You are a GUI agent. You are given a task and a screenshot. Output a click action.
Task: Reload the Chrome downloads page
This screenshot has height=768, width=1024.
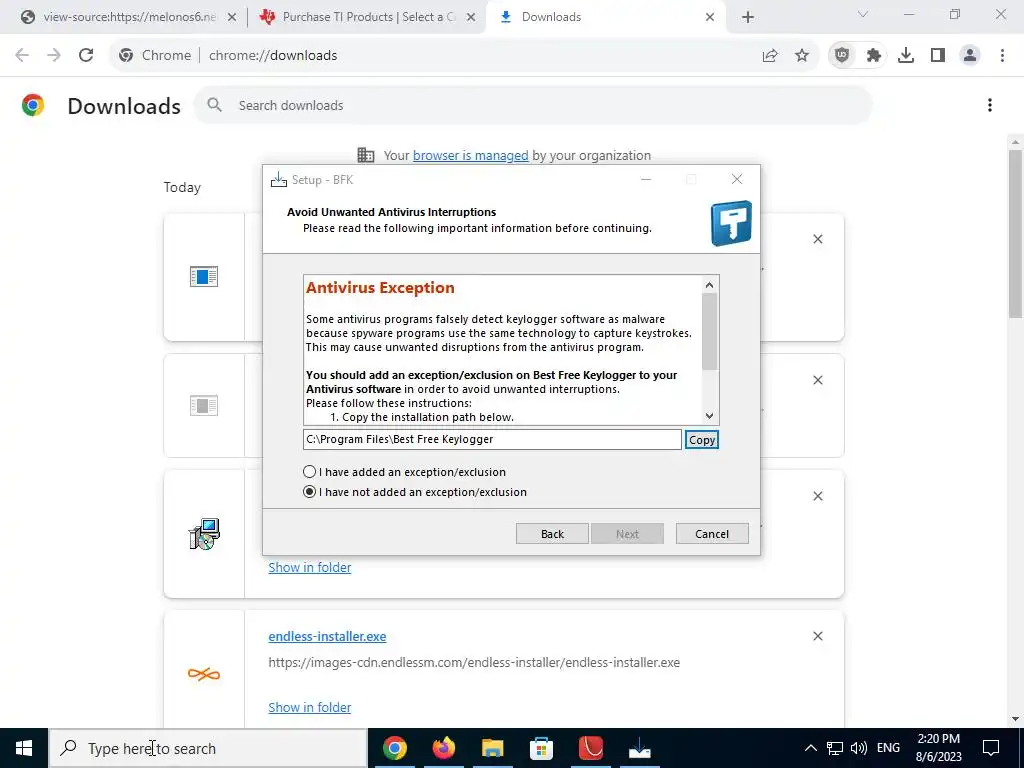point(86,56)
